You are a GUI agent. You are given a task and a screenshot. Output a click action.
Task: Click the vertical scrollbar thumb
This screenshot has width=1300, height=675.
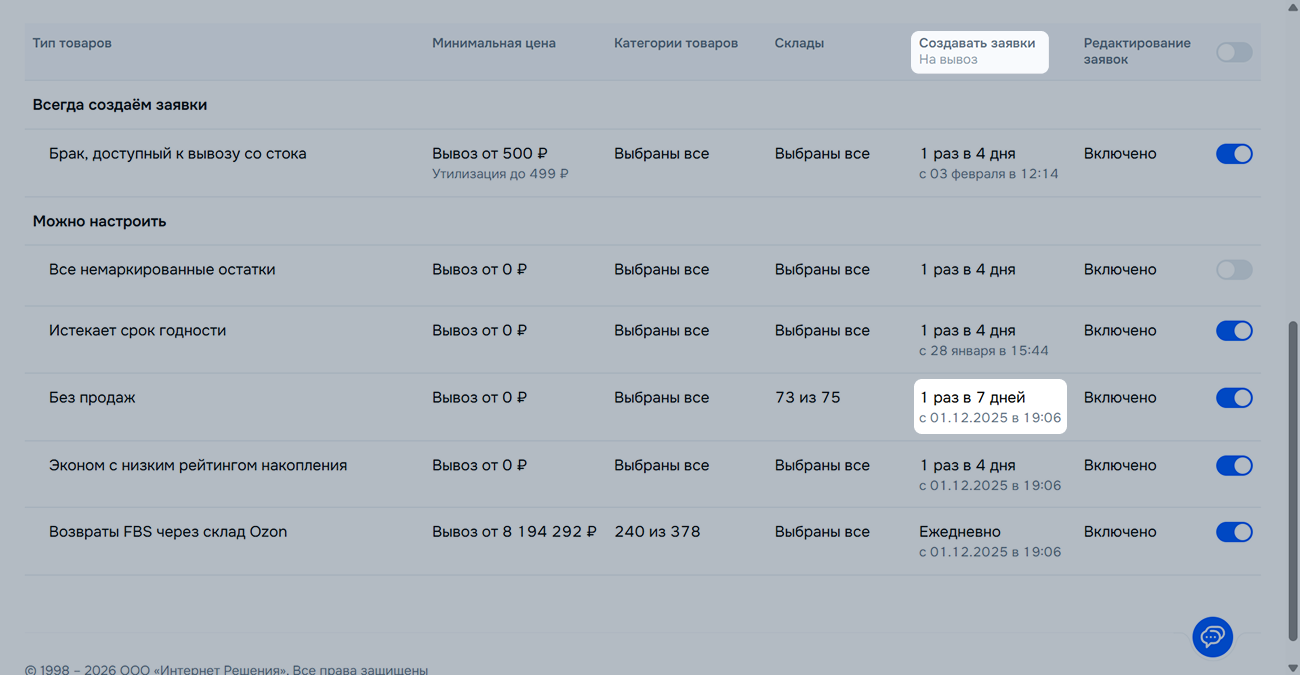point(1293,480)
